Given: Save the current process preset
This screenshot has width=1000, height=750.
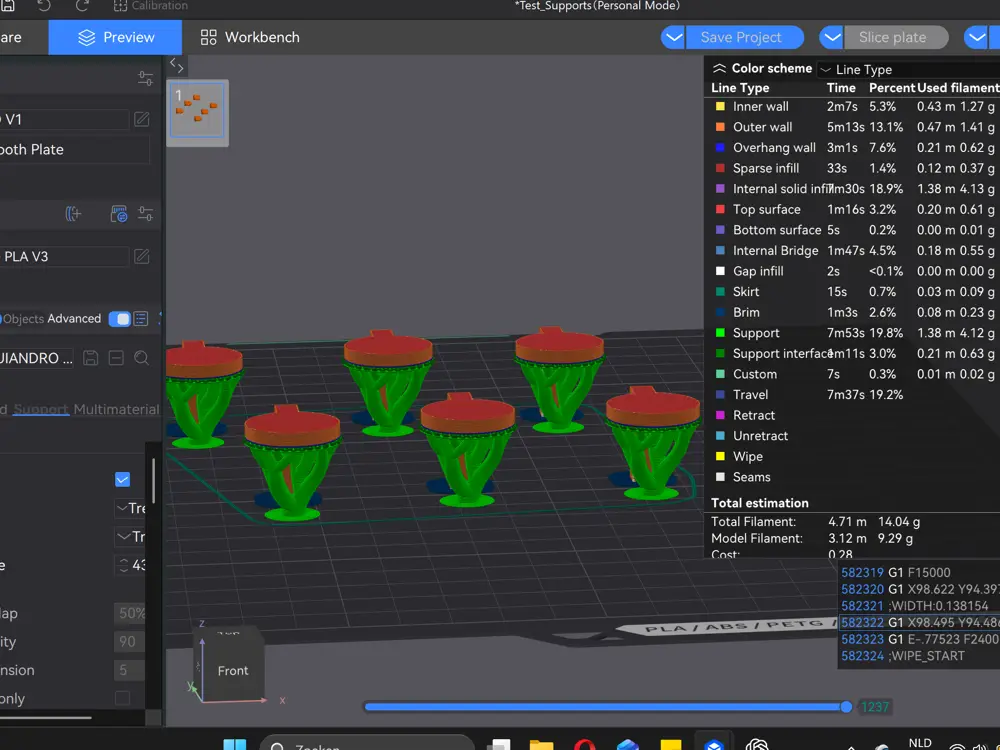Looking at the screenshot, I should tap(91, 358).
